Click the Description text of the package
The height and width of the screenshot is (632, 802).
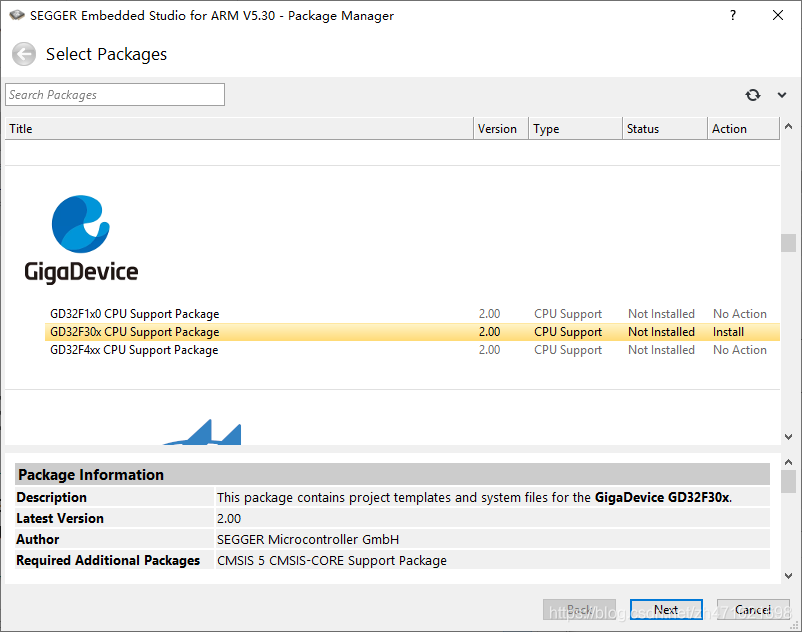[474, 498]
